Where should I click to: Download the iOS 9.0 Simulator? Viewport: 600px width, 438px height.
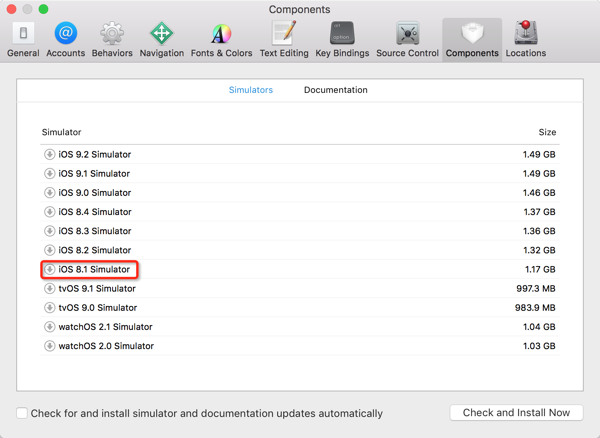coord(49,192)
